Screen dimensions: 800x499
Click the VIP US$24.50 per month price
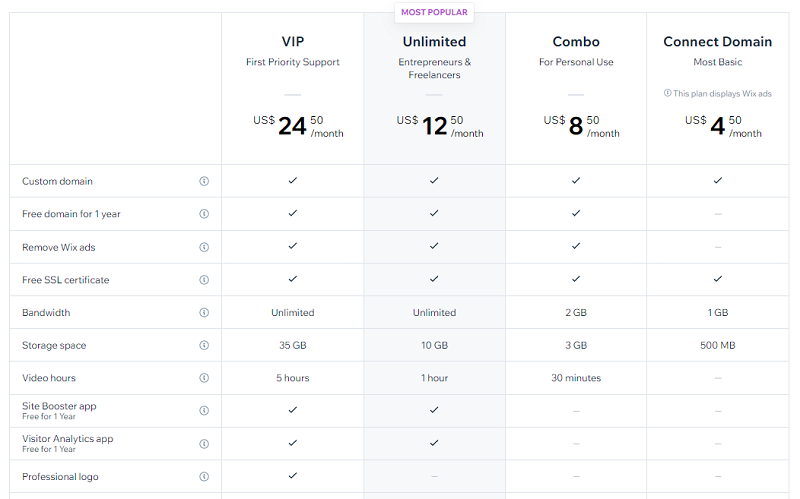tap(297, 126)
